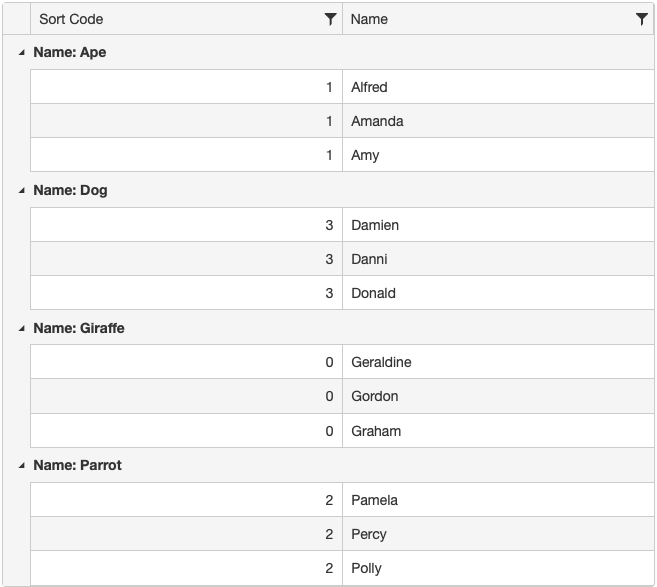The width and height of the screenshot is (657, 587).
Task: Collapse the Name: Parrot group
Action: click(x=22, y=465)
